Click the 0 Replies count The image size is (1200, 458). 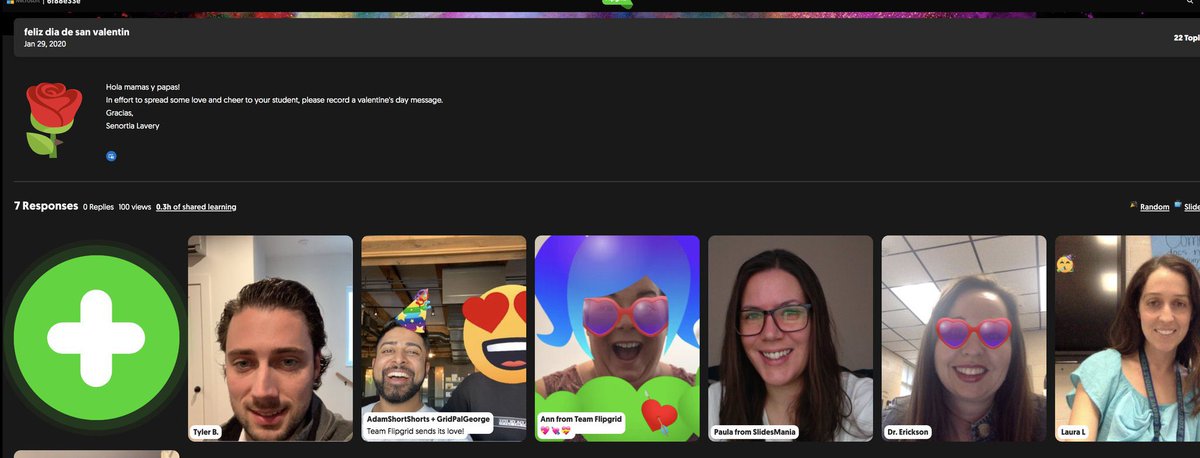point(98,207)
